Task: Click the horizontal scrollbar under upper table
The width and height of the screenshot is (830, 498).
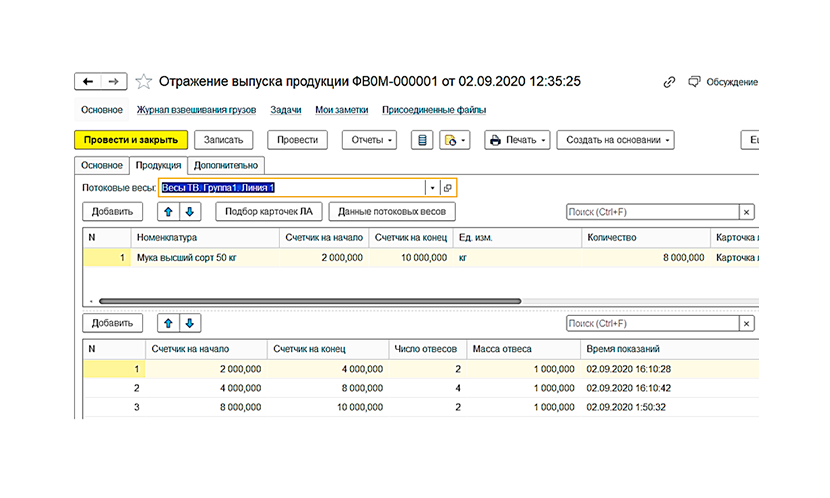Action: (x=310, y=300)
